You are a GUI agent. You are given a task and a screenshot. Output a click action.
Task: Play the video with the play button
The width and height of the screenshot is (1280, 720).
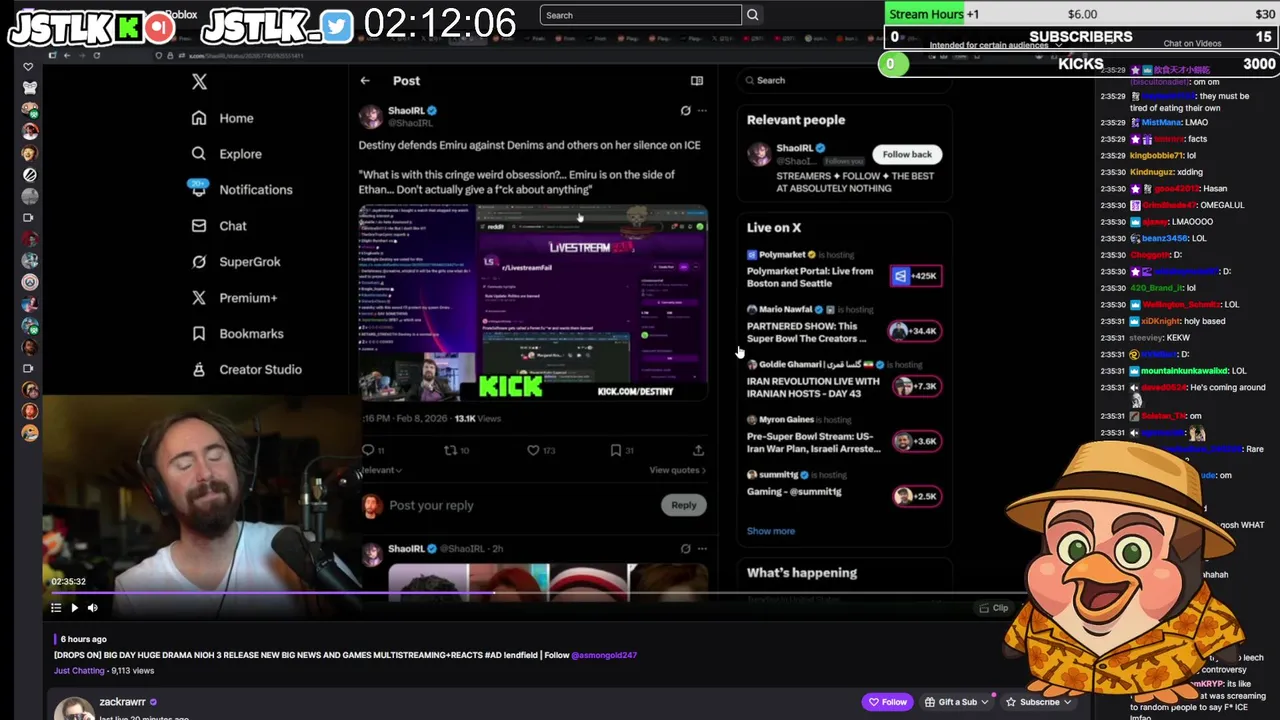point(74,608)
